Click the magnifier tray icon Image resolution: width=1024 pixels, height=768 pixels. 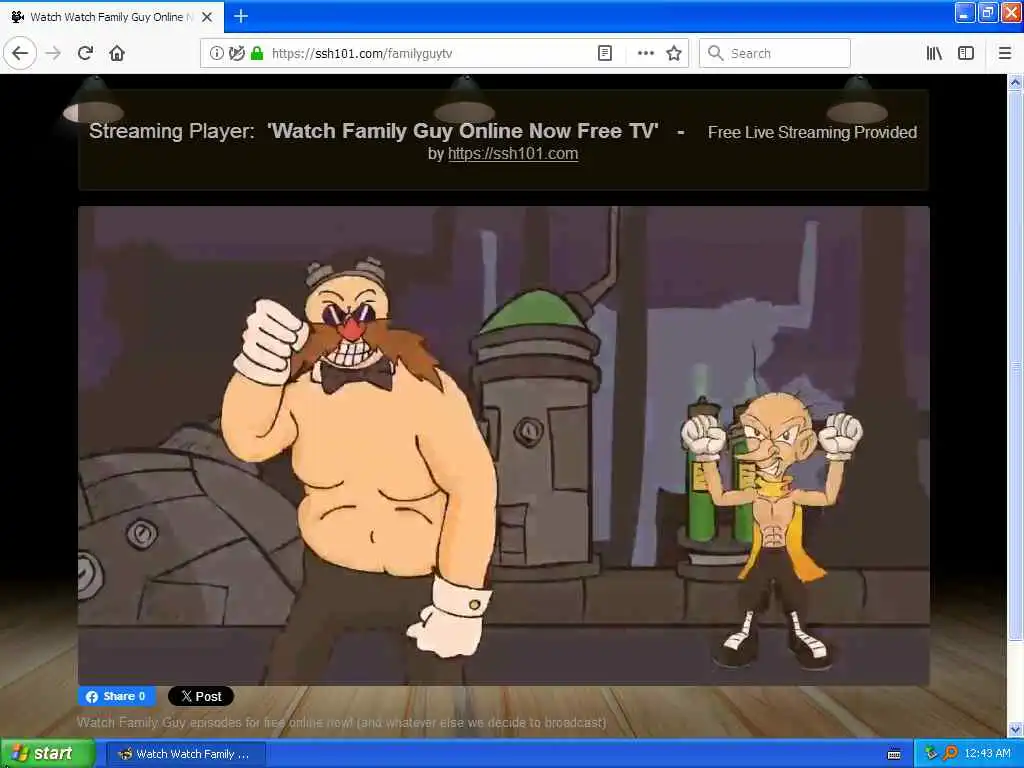pos(950,754)
